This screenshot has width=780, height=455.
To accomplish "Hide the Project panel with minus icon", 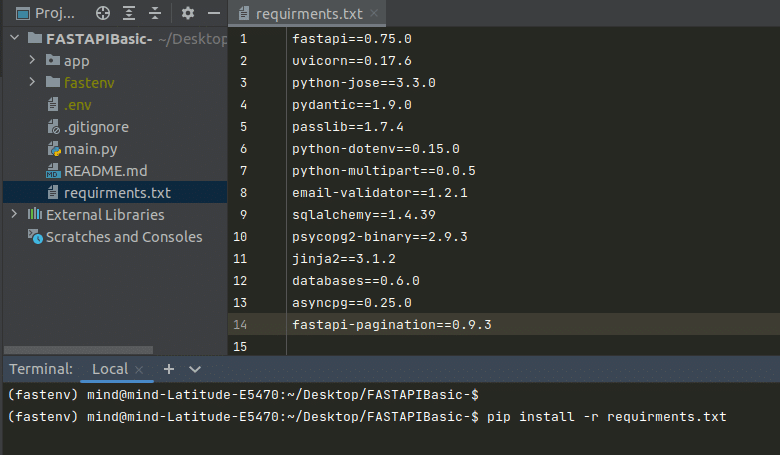I will [212, 14].
